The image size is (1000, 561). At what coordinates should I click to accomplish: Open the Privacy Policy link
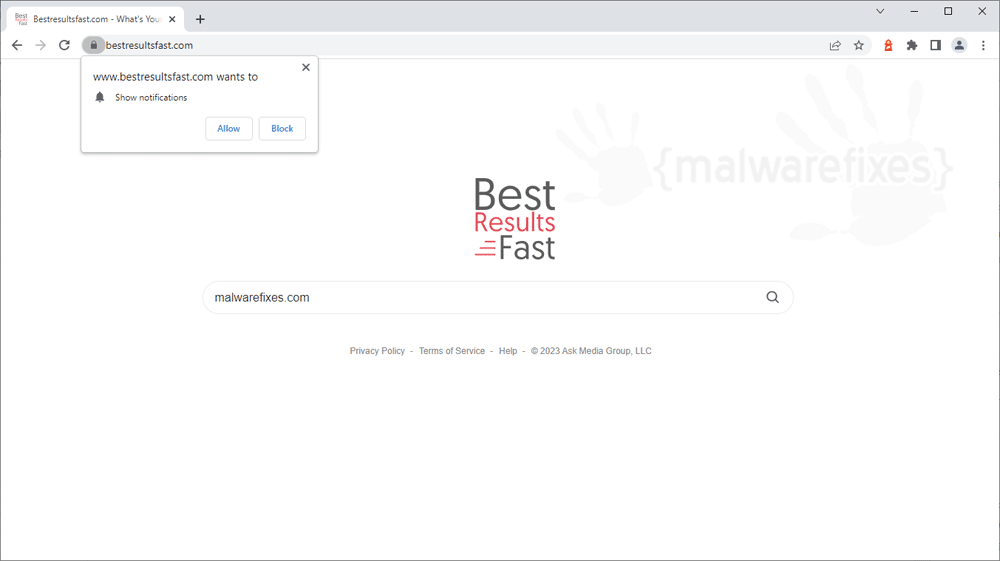coord(377,351)
